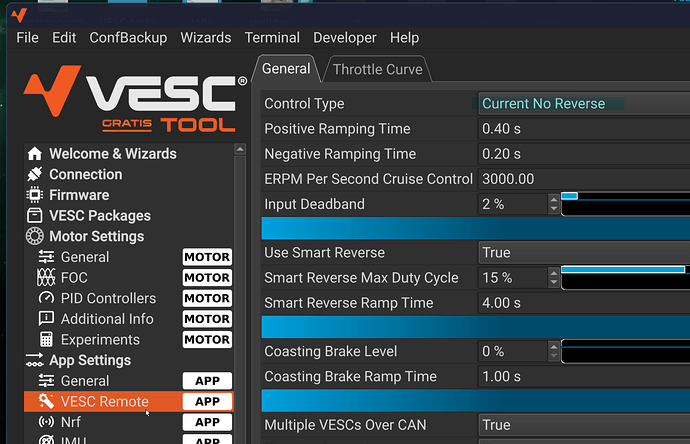Click the Experiments calculator icon

[46, 339]
